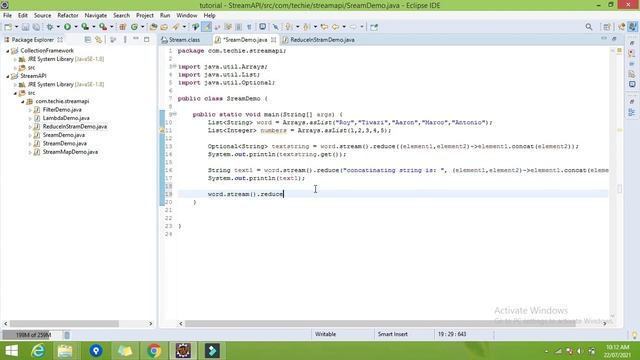This screenshot has height=360, width=640.
Task: Click line 19 in the code editor
Action: (393, 194)
